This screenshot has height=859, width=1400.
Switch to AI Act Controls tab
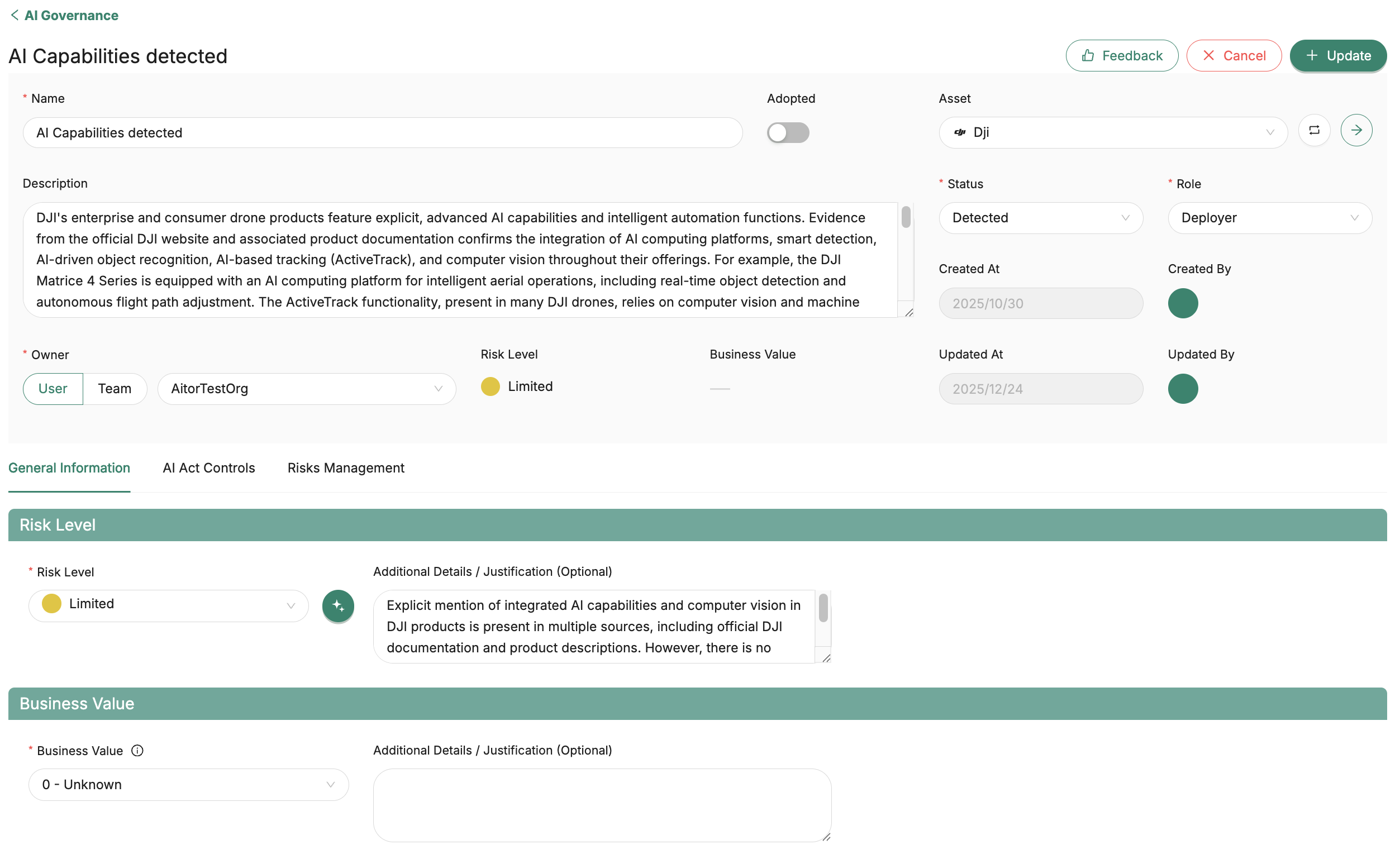208,467
